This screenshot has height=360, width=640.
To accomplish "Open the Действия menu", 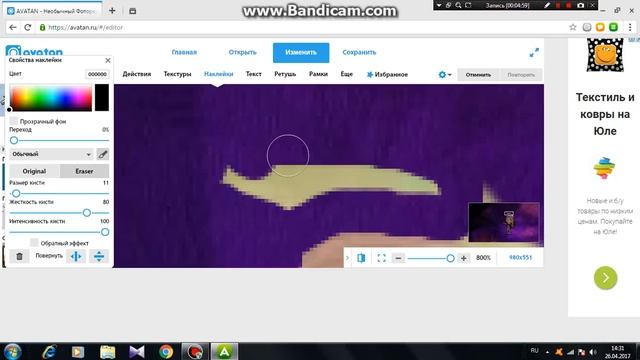I will [x=137, y=74].
